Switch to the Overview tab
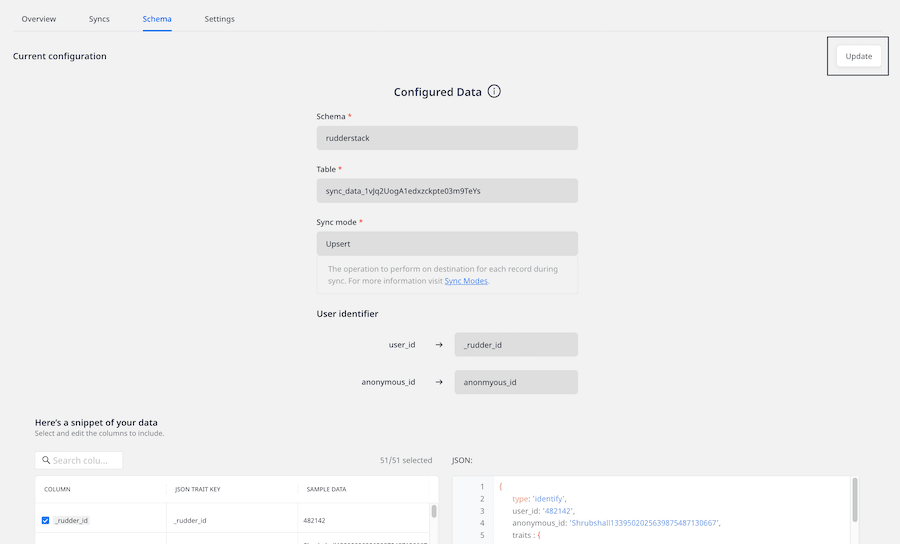Viewport: 900px width, 544px height. tap(39, 19)
